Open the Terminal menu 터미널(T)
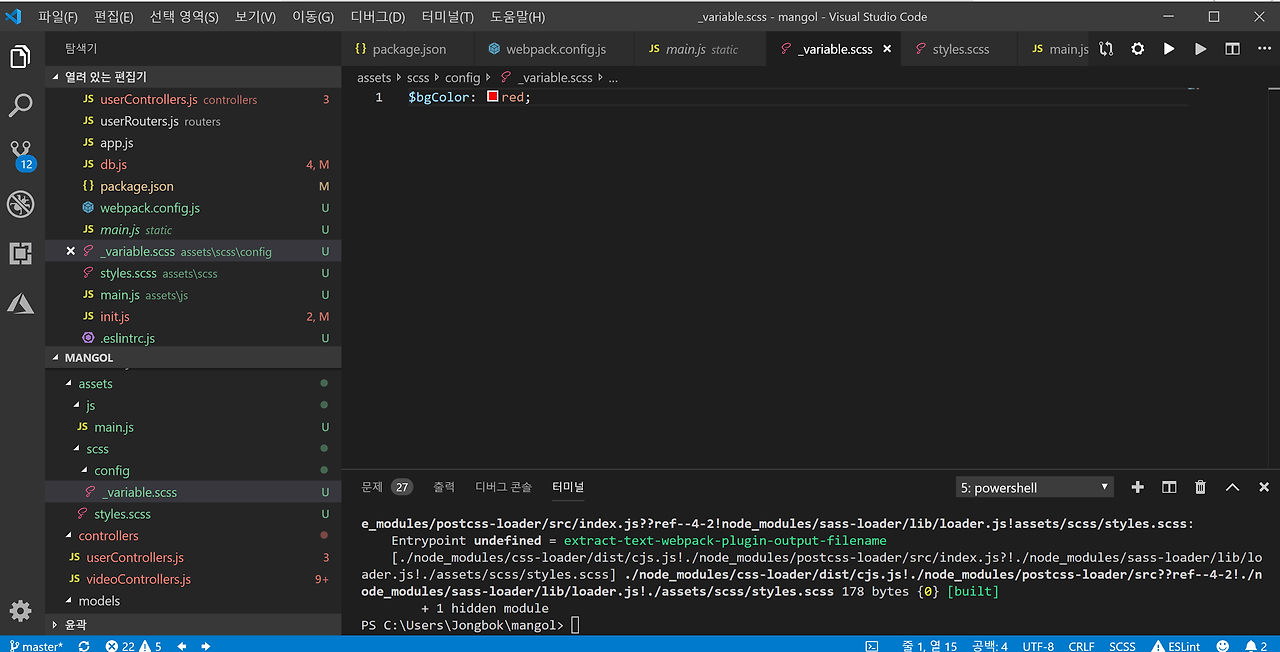1280x652 pixels. click(448, 17)
